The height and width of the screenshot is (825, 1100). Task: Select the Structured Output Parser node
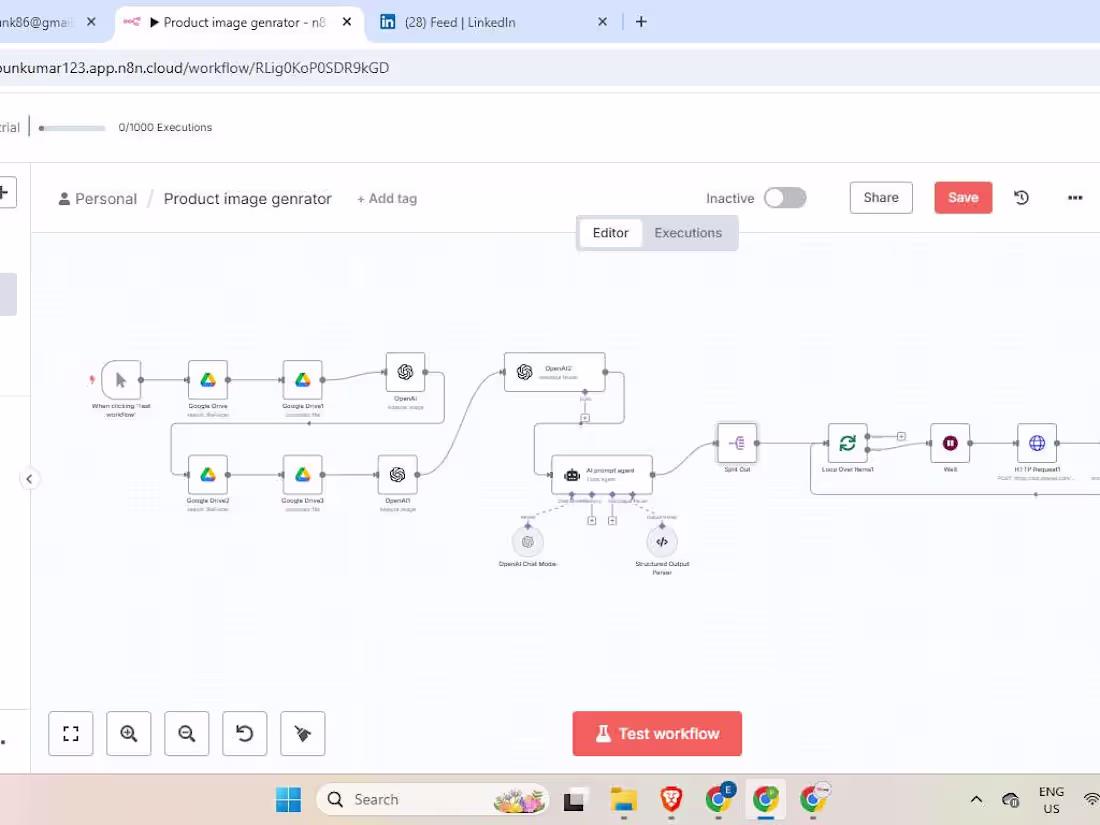tap(662, 543)
